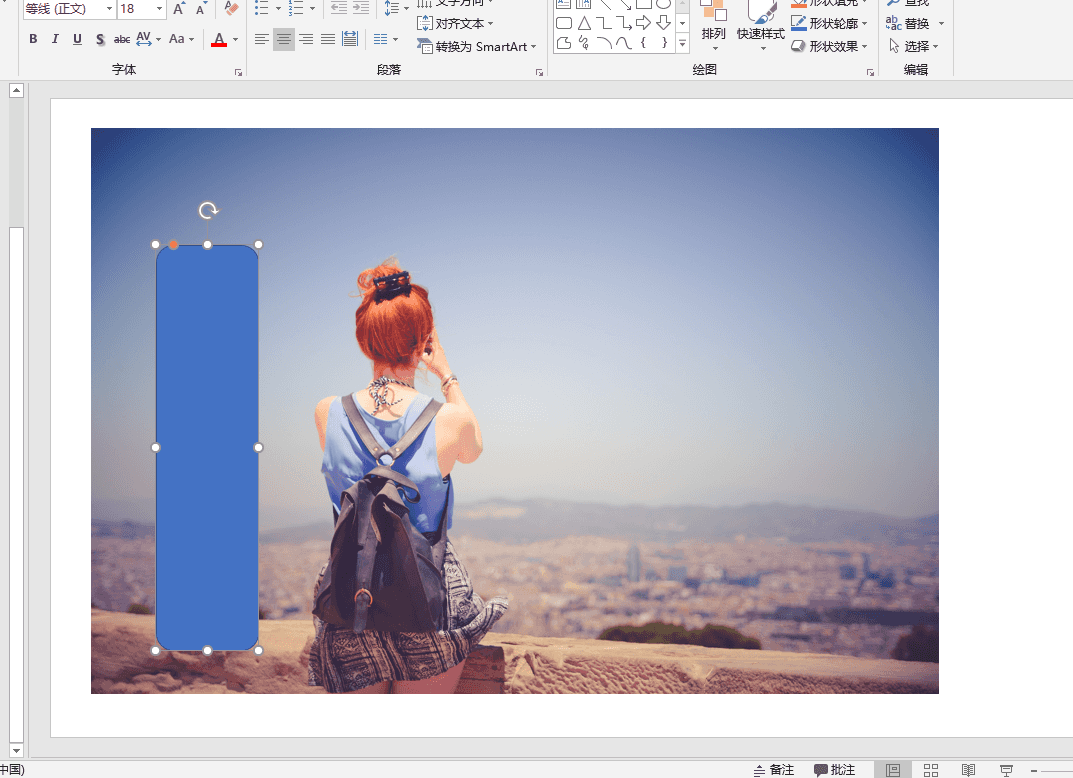The image size is (1073, 778).
Task: Pick the right arrow shape
Action: point(644,23)
